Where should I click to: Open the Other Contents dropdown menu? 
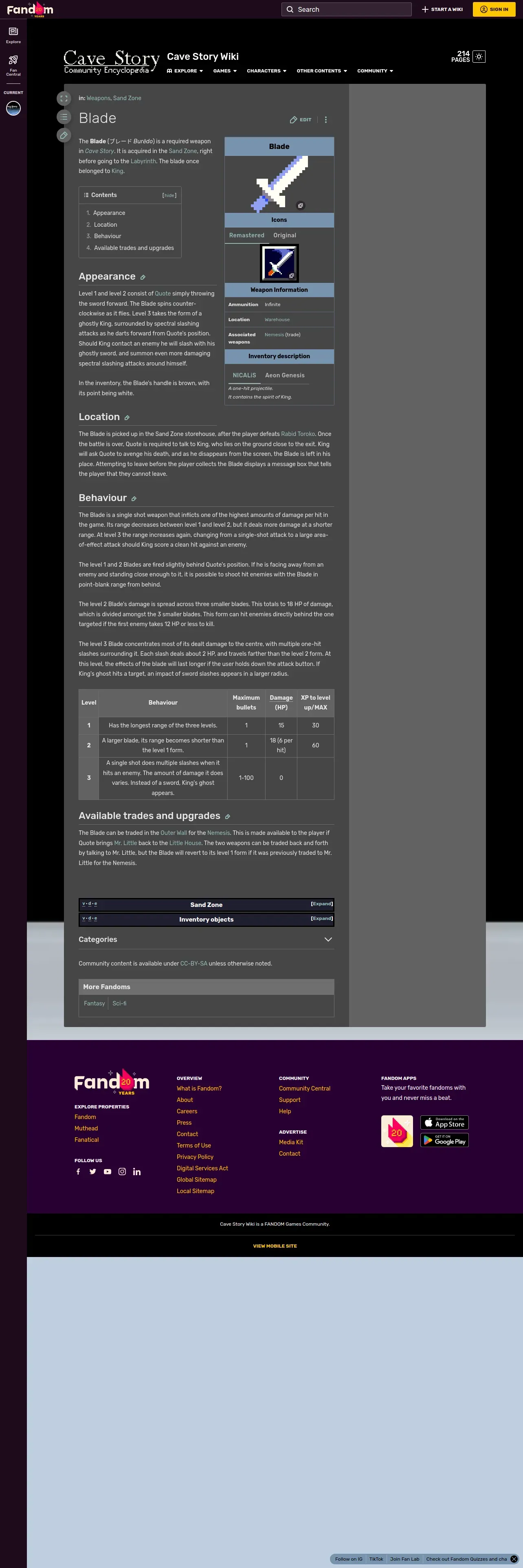pos(322,71)
